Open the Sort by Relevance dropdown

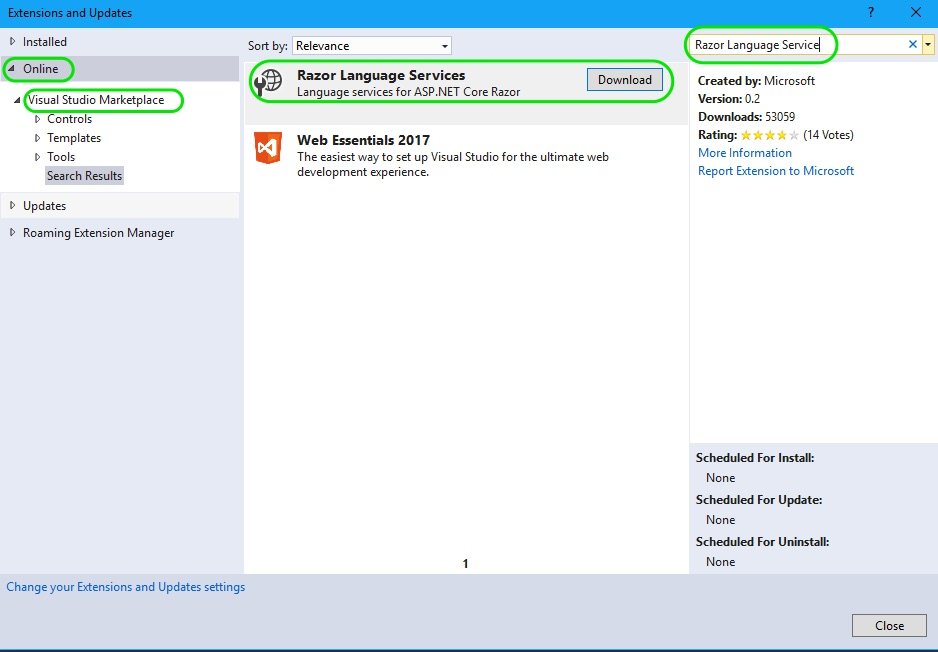pos(370,45)
